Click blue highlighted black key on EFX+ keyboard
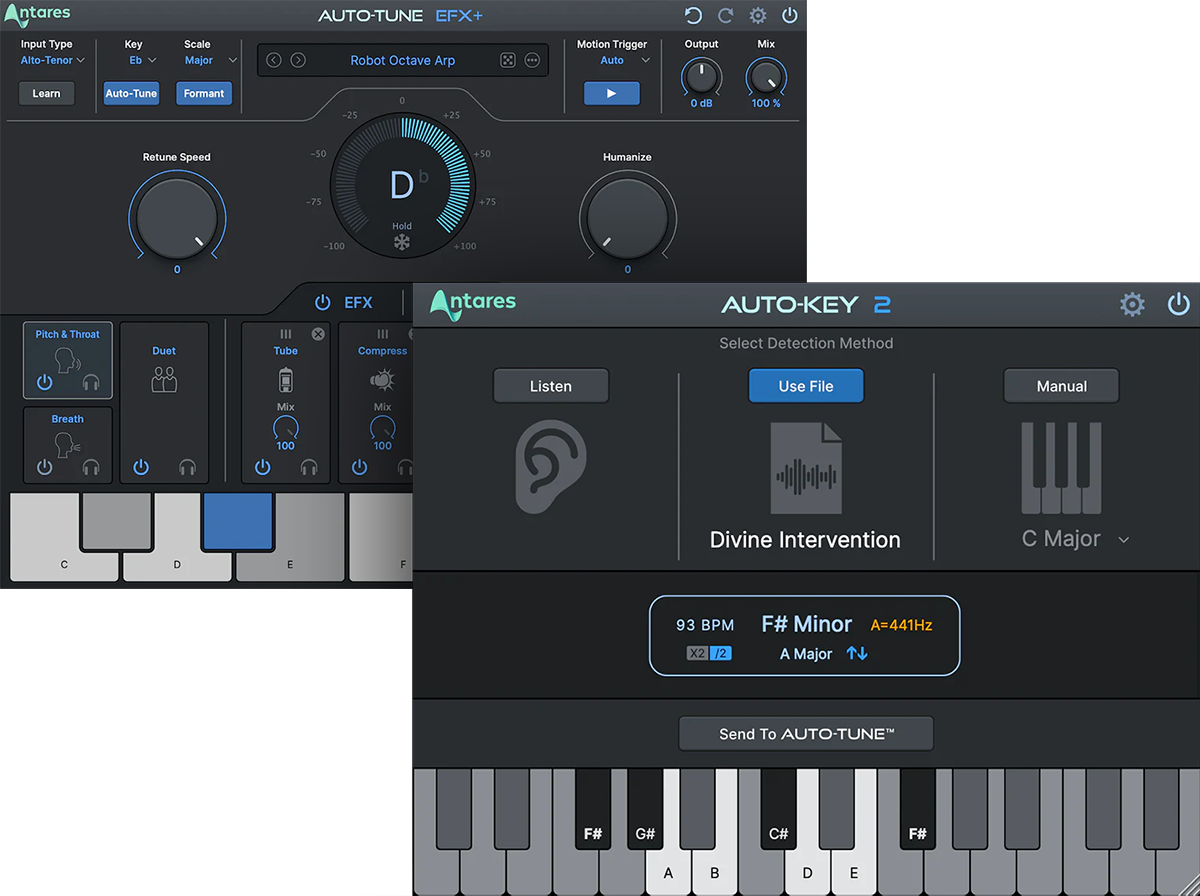The image size is (1200, 896). point(238,520)
